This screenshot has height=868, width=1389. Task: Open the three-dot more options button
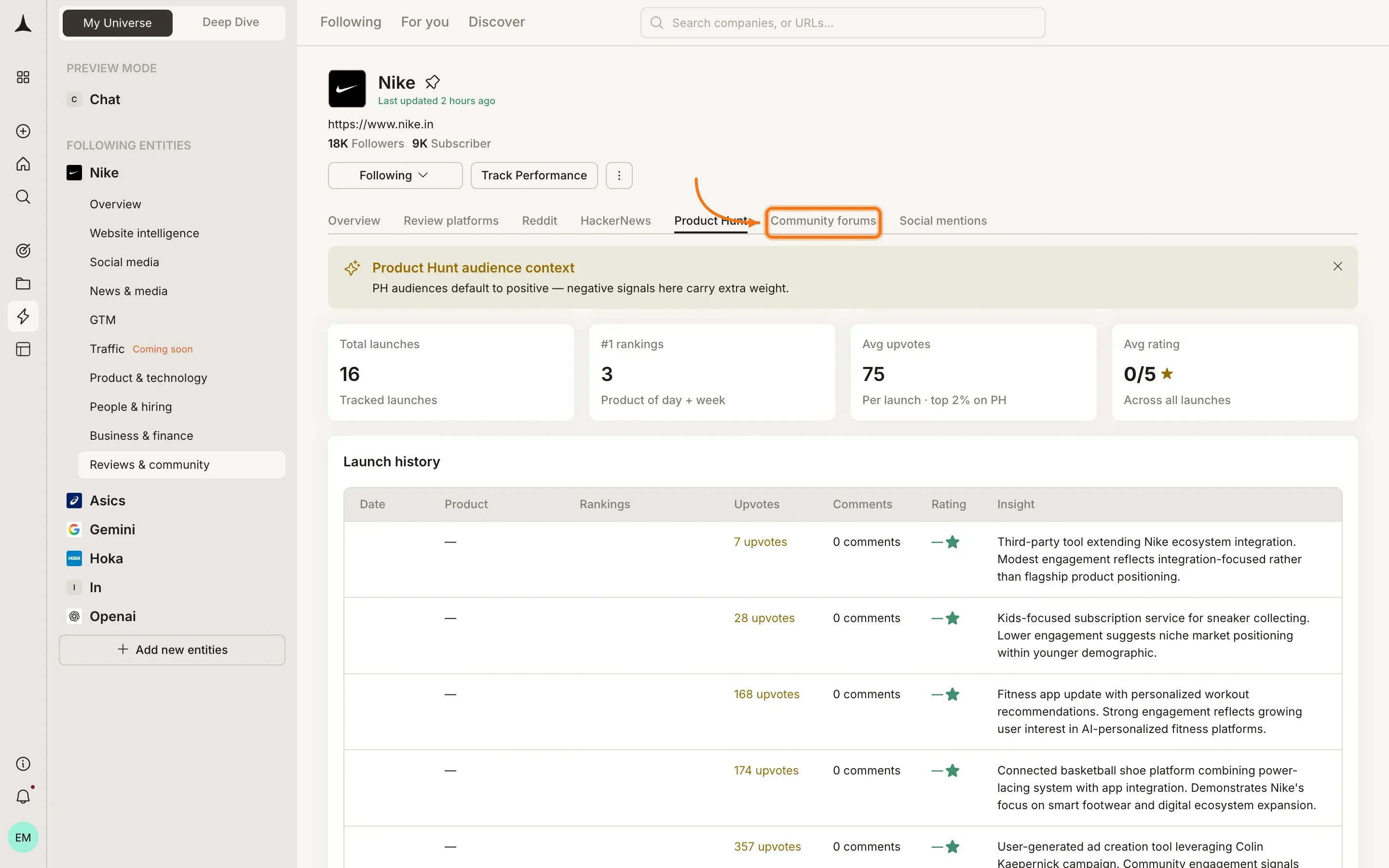click(x=619, y=176)
